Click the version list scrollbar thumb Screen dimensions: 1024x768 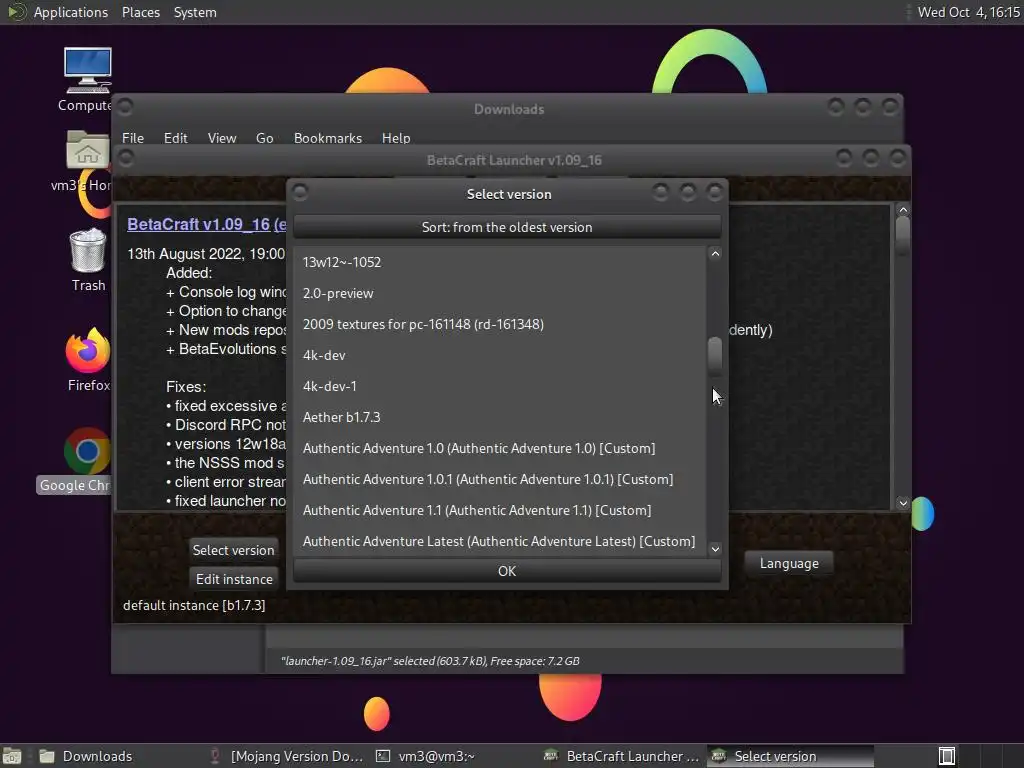[x=715, y=356]
